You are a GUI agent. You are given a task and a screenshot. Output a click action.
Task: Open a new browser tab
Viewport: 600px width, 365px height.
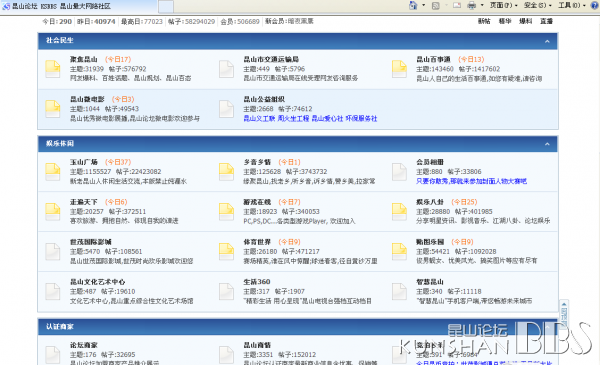166,7
